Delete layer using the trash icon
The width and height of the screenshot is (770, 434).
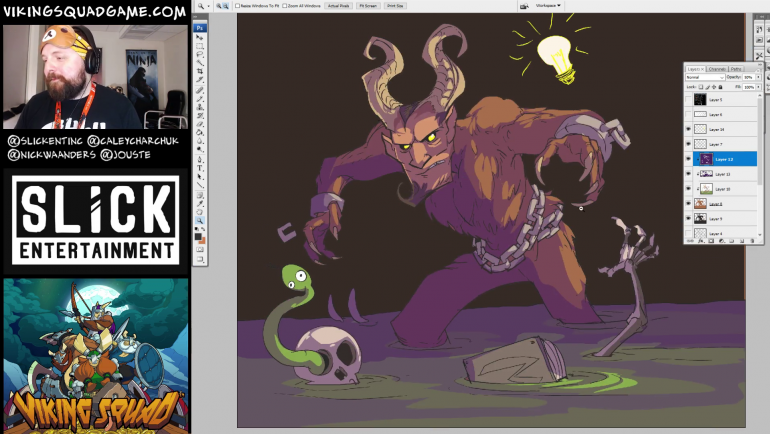[752, 241]
